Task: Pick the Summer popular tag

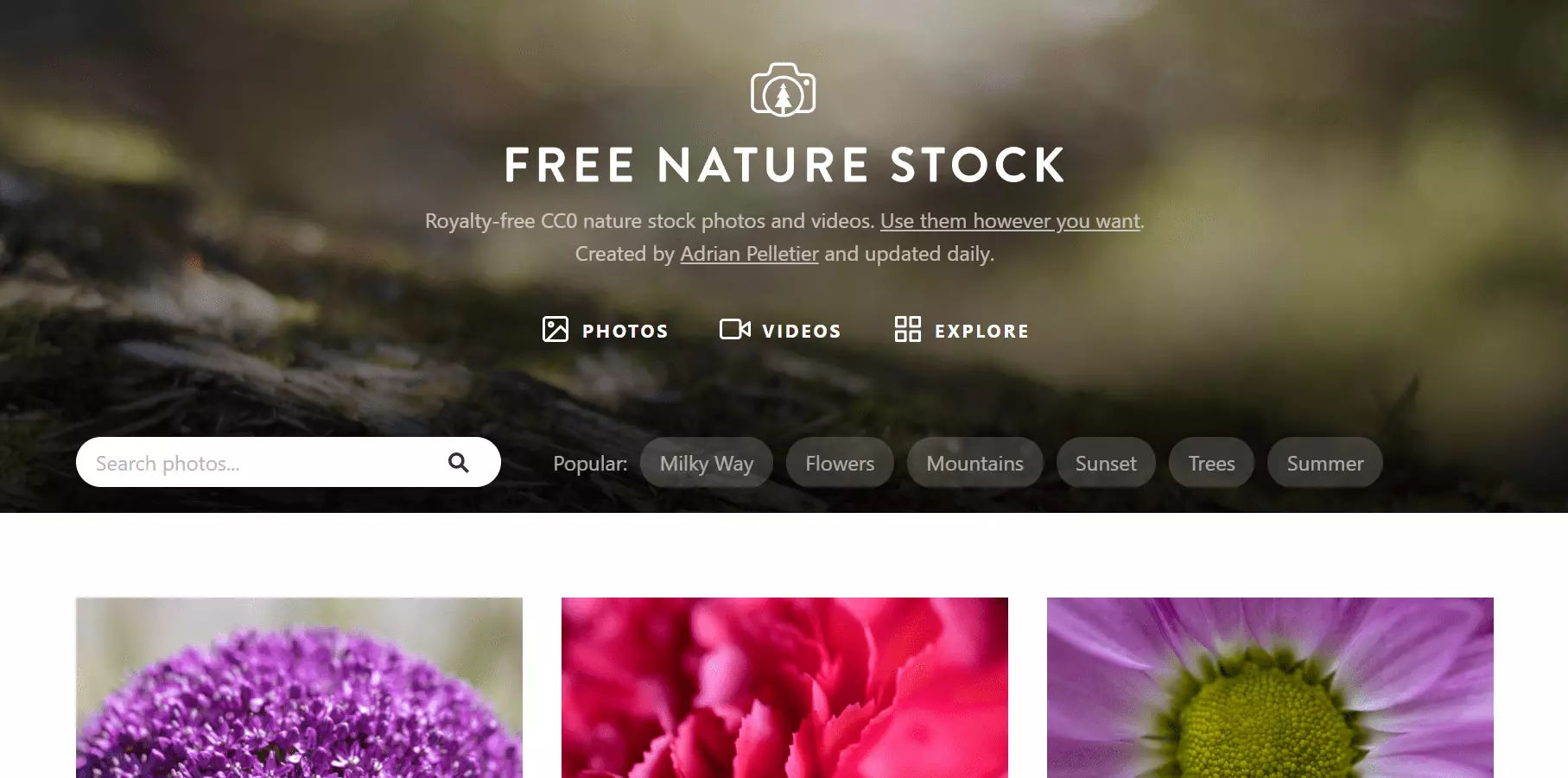Action: (x=1325, y=463)
